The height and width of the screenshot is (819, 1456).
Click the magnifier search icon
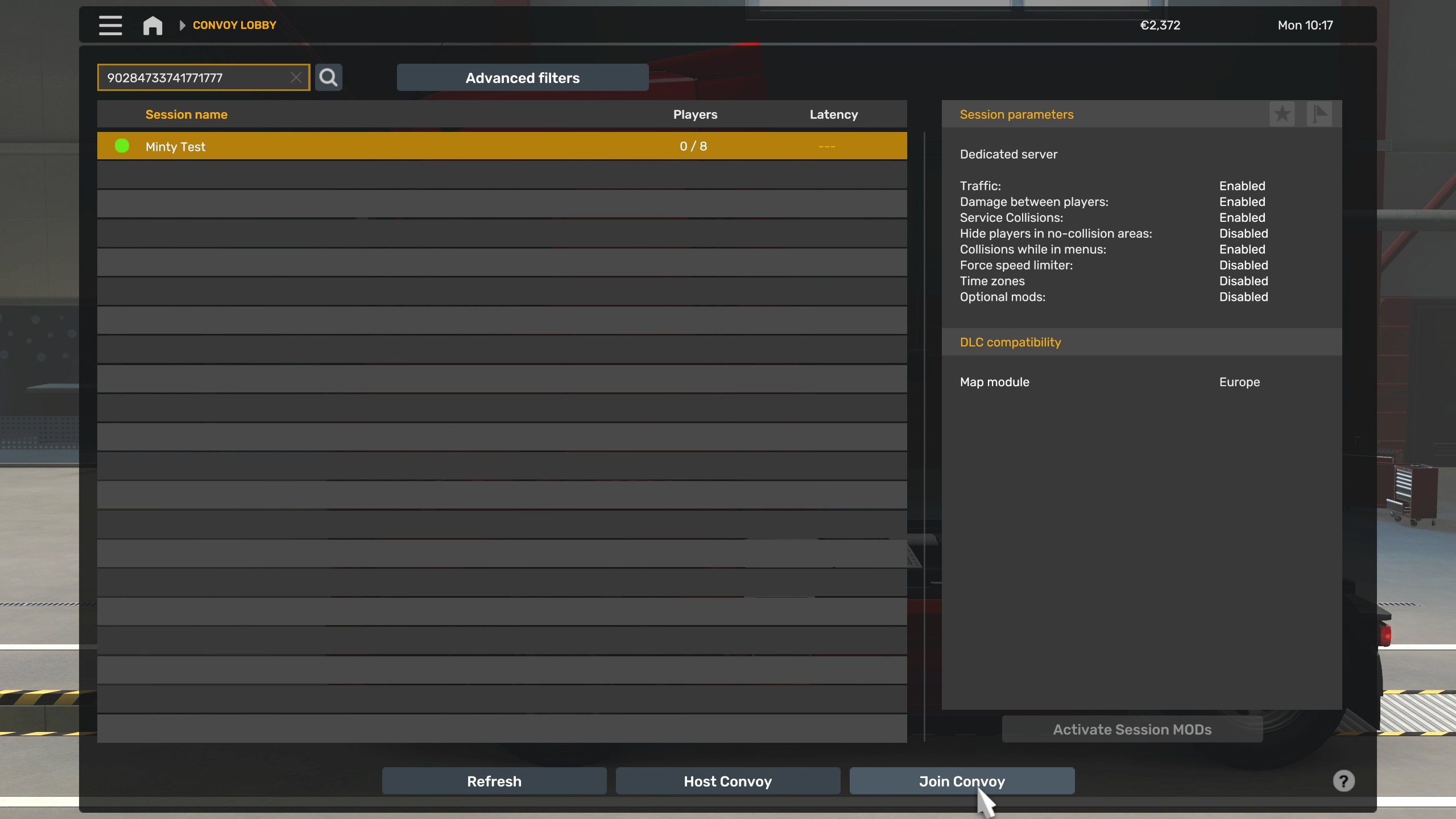(x=328, y=77)
